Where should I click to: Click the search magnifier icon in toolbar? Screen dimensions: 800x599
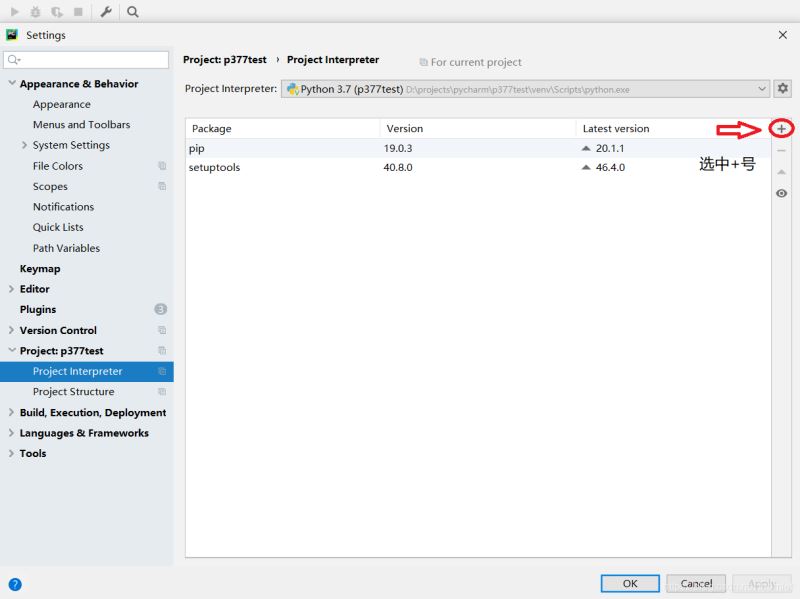(x=133, y=11)
